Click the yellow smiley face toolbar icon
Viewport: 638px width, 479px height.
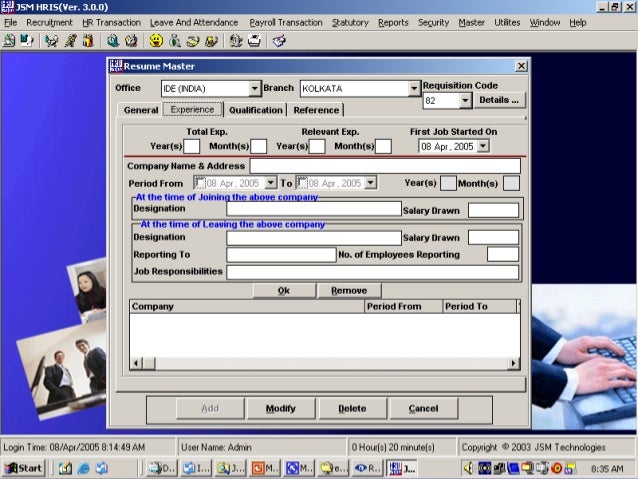coord(156,41)
